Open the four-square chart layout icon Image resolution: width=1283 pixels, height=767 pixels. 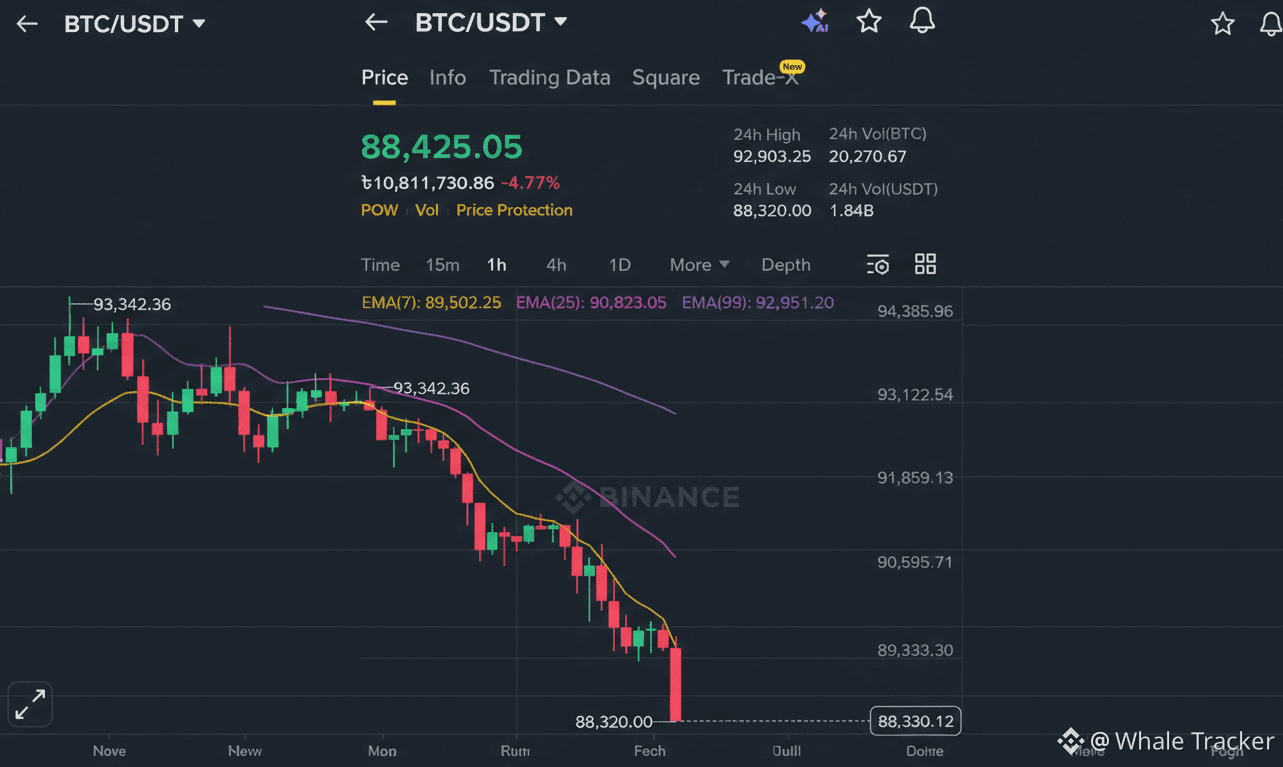[925, 264]
